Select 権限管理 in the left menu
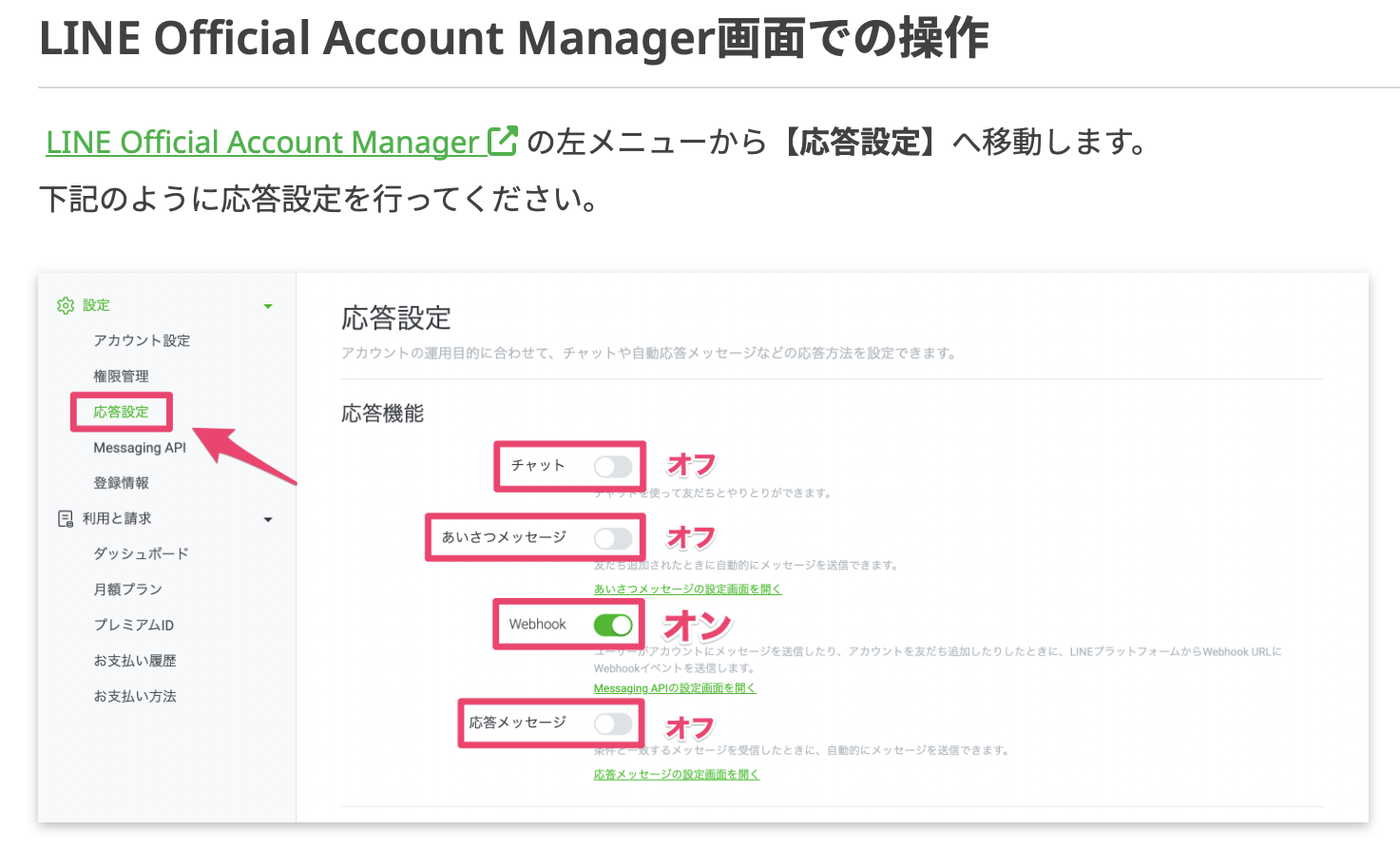Viewport: 1400px width, 849px height. [x=120, y=376]
